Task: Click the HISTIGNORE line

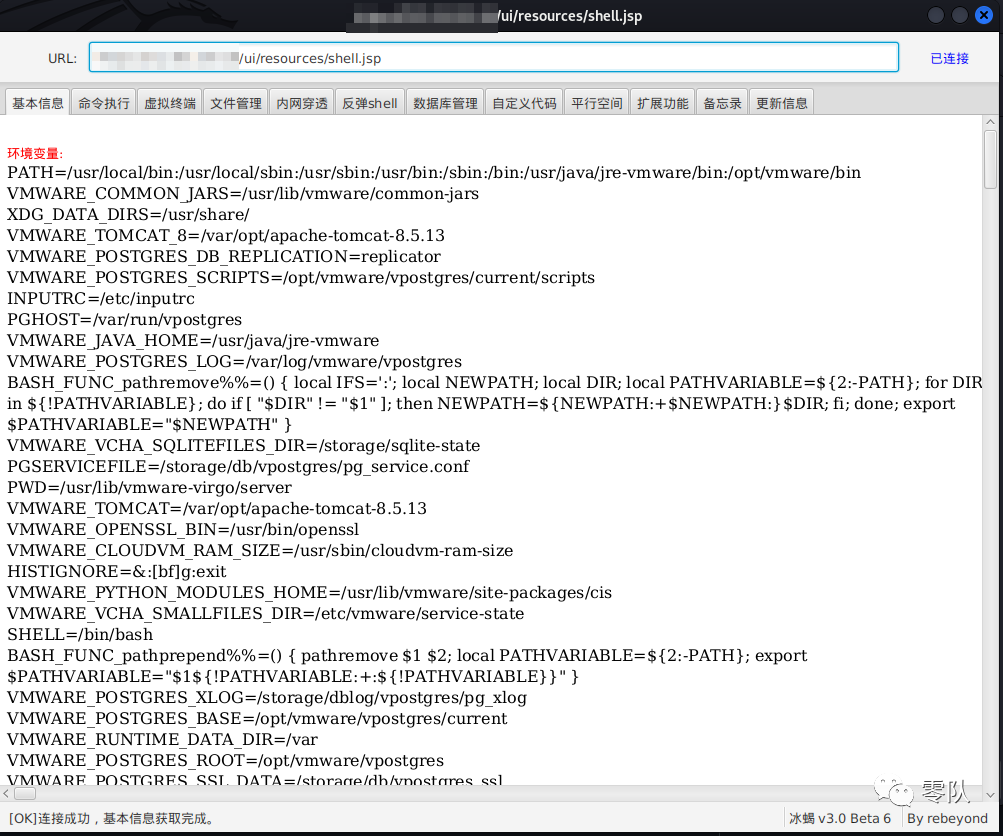Action: click(116, 572)
